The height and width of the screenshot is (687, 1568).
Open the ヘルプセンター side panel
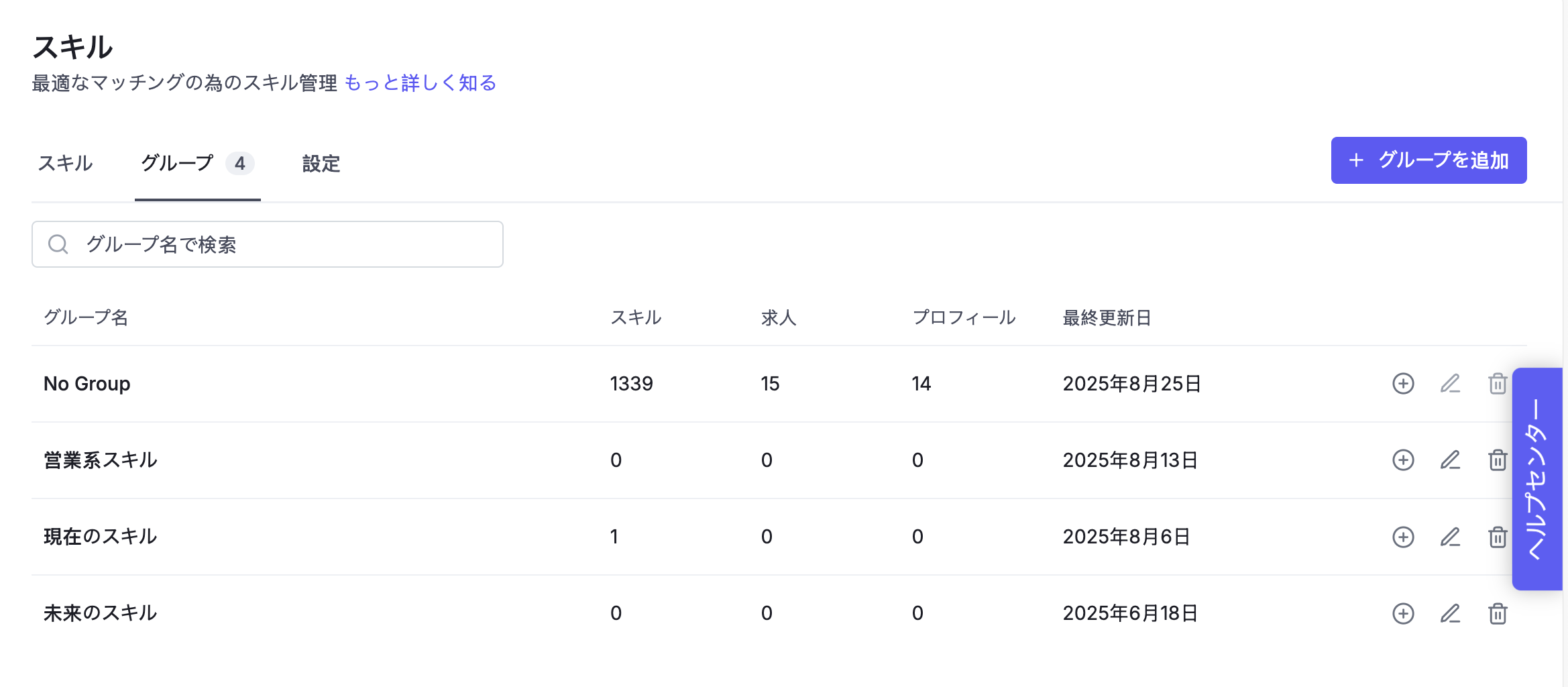tap(1537, 479)
